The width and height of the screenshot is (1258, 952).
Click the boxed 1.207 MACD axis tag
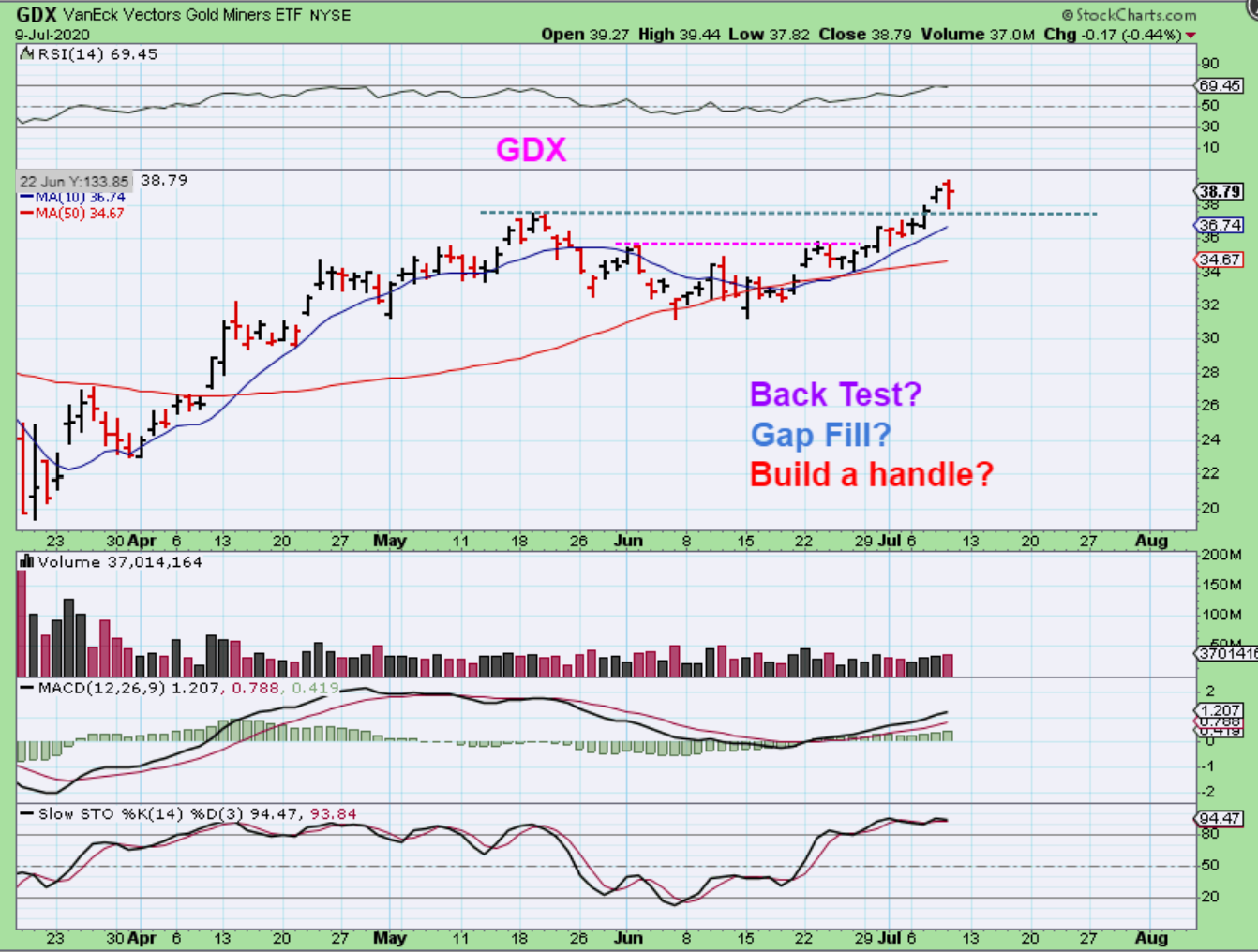tap(1221, 711)
